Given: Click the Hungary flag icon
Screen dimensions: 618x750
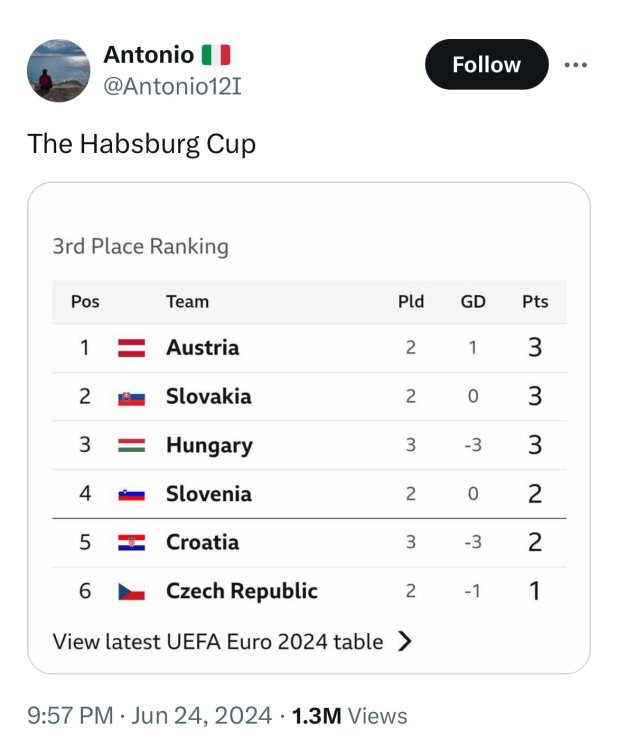Looking at the screenshot, I should [132, 445].
